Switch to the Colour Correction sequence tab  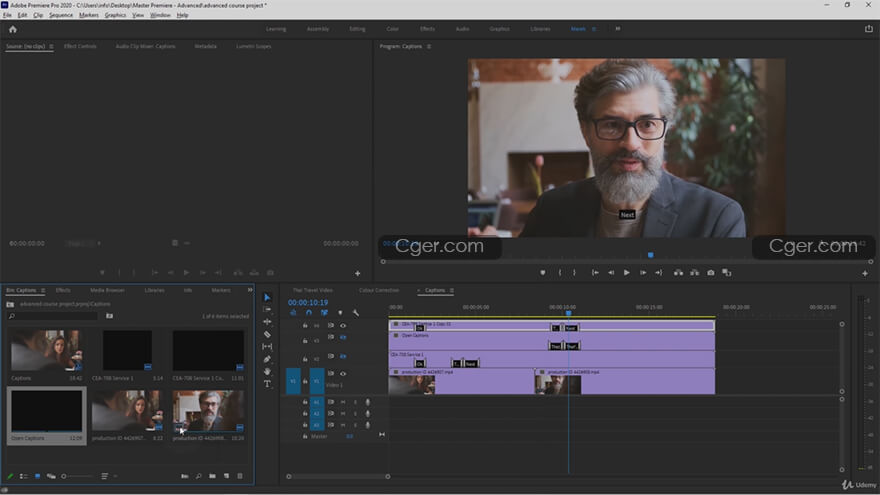point(378,290)
